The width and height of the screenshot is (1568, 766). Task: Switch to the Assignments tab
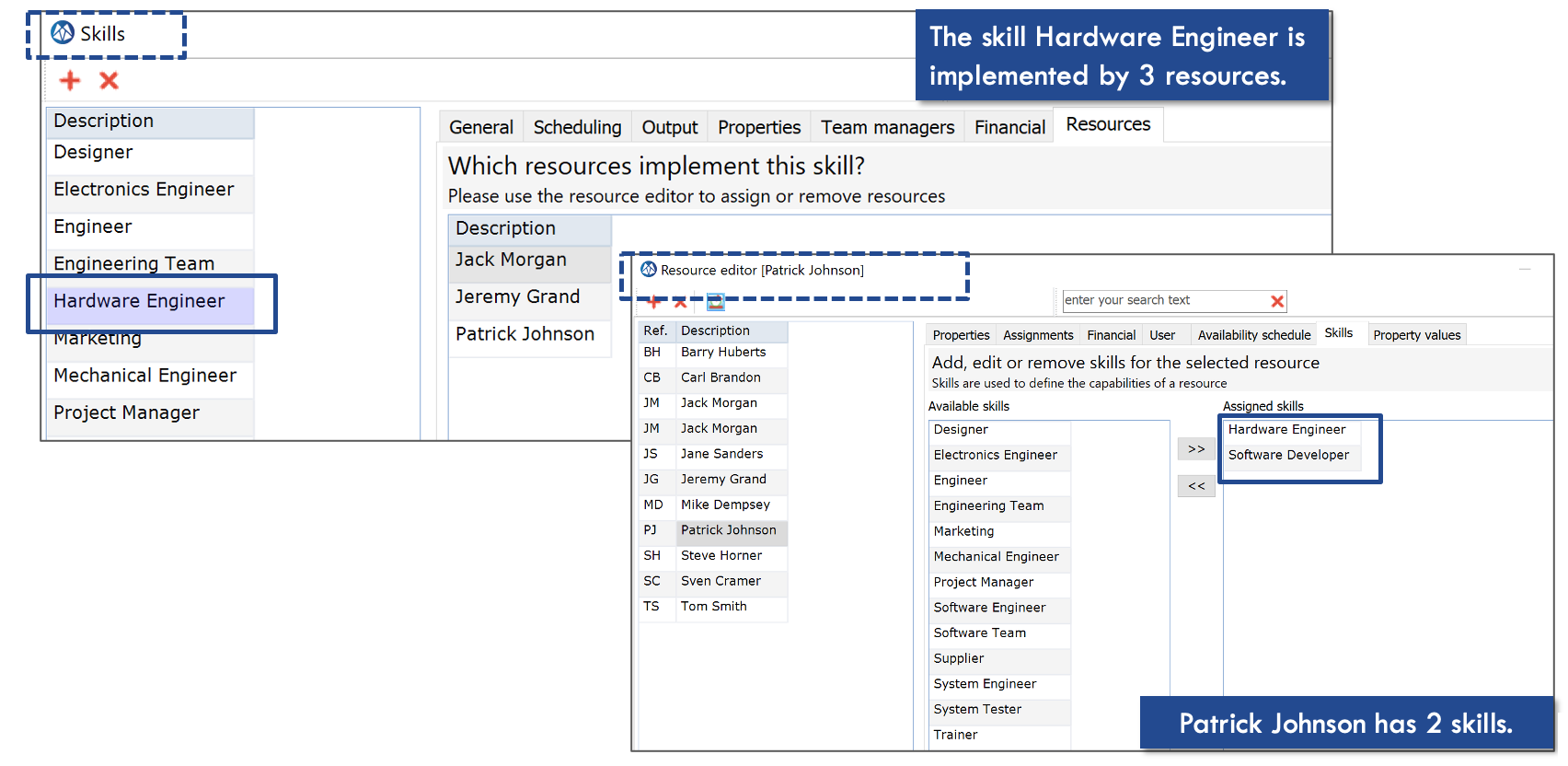[1038, 335]
